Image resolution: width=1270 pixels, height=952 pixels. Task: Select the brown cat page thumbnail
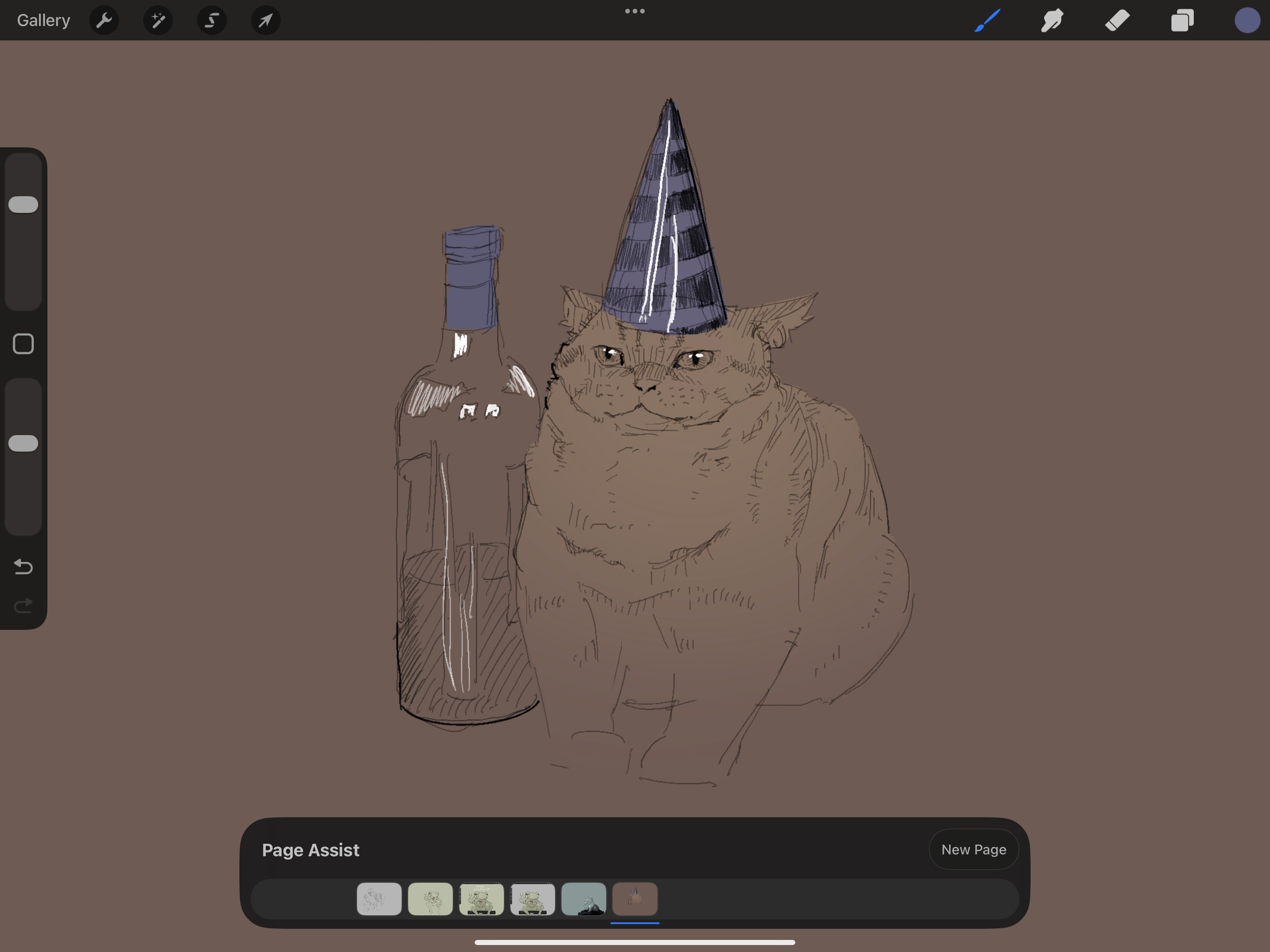pyautogui.click(x=634, y=899)
